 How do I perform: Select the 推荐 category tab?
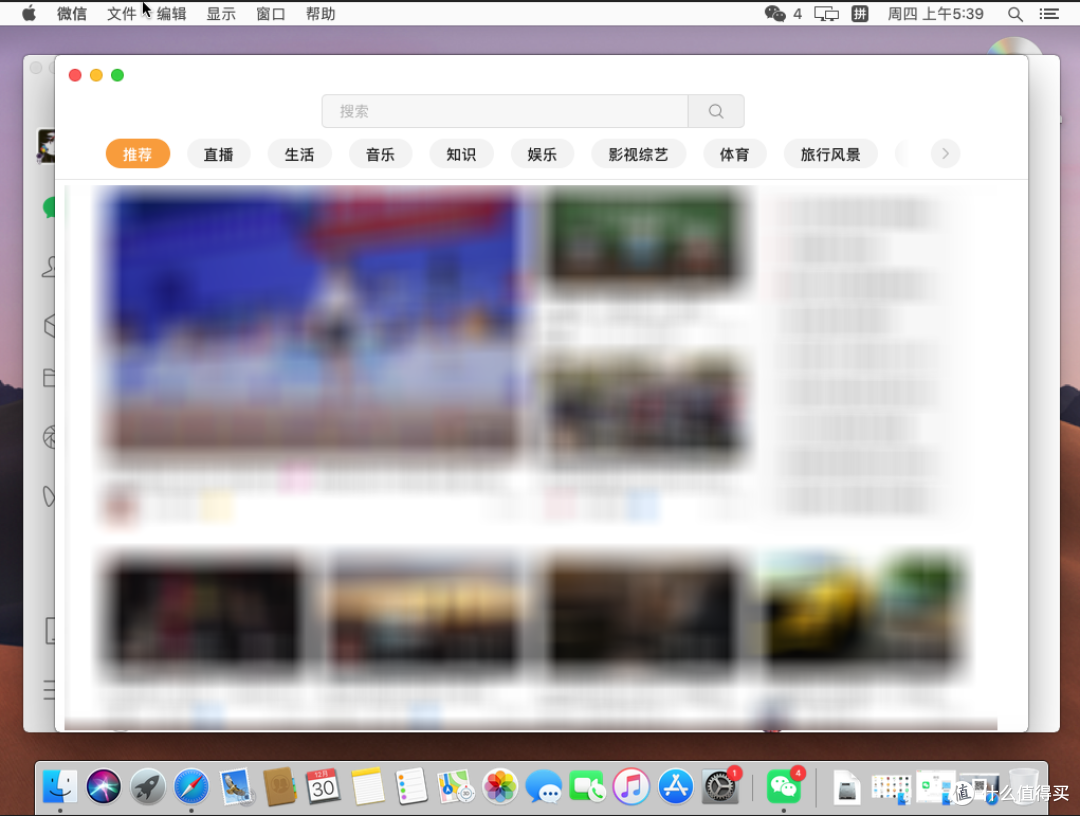[138, 154]
